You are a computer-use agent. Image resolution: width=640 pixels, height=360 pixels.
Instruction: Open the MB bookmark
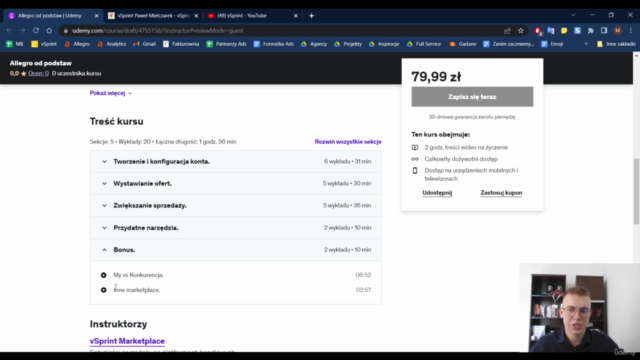click(x=15, y=44)
